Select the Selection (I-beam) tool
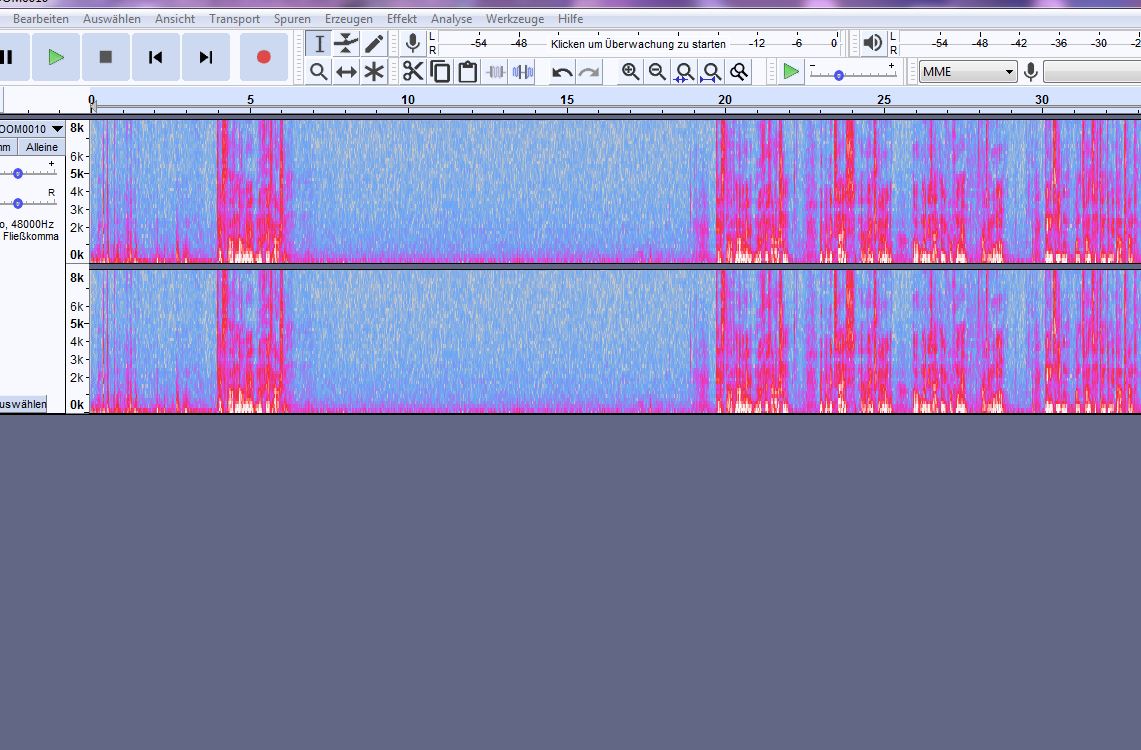Viewport: 1141px width, 750px height. point(318,44)
